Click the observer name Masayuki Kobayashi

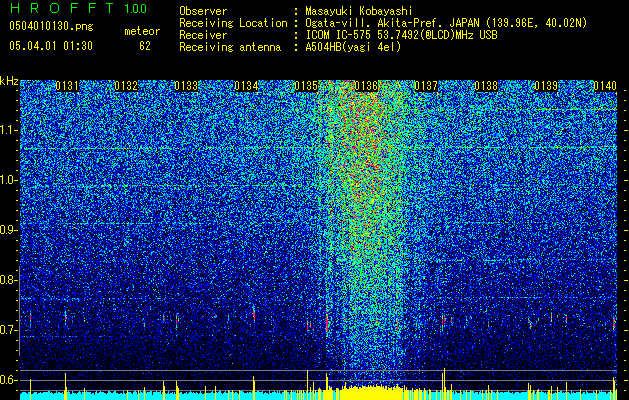click(x=359, y=11)
